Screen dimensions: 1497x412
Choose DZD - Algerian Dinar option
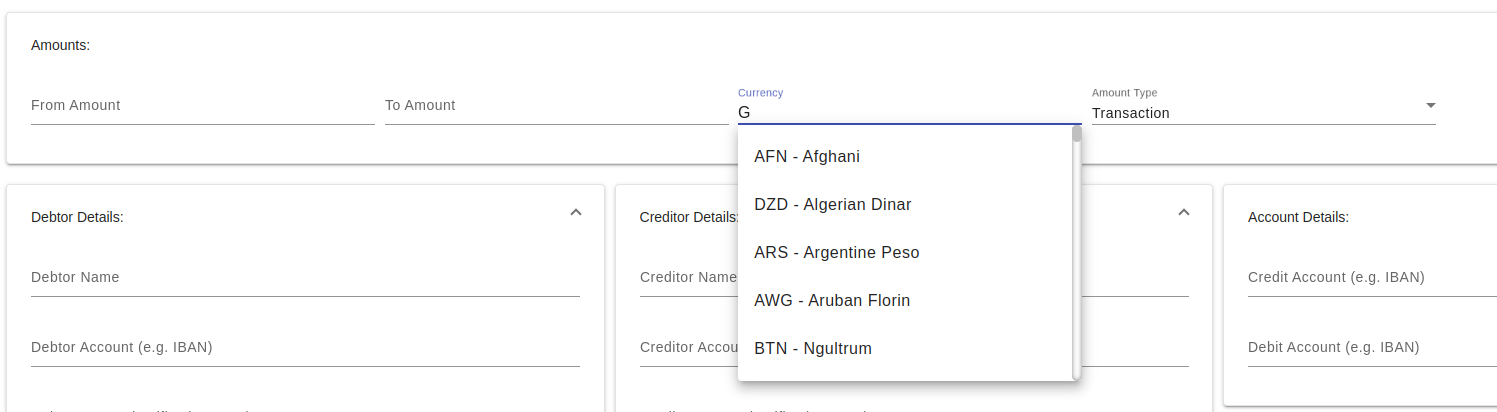point(832,205)
